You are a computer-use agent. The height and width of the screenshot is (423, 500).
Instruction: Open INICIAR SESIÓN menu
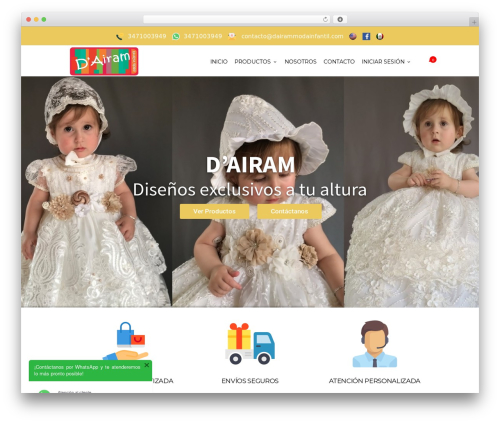point(383,62)
